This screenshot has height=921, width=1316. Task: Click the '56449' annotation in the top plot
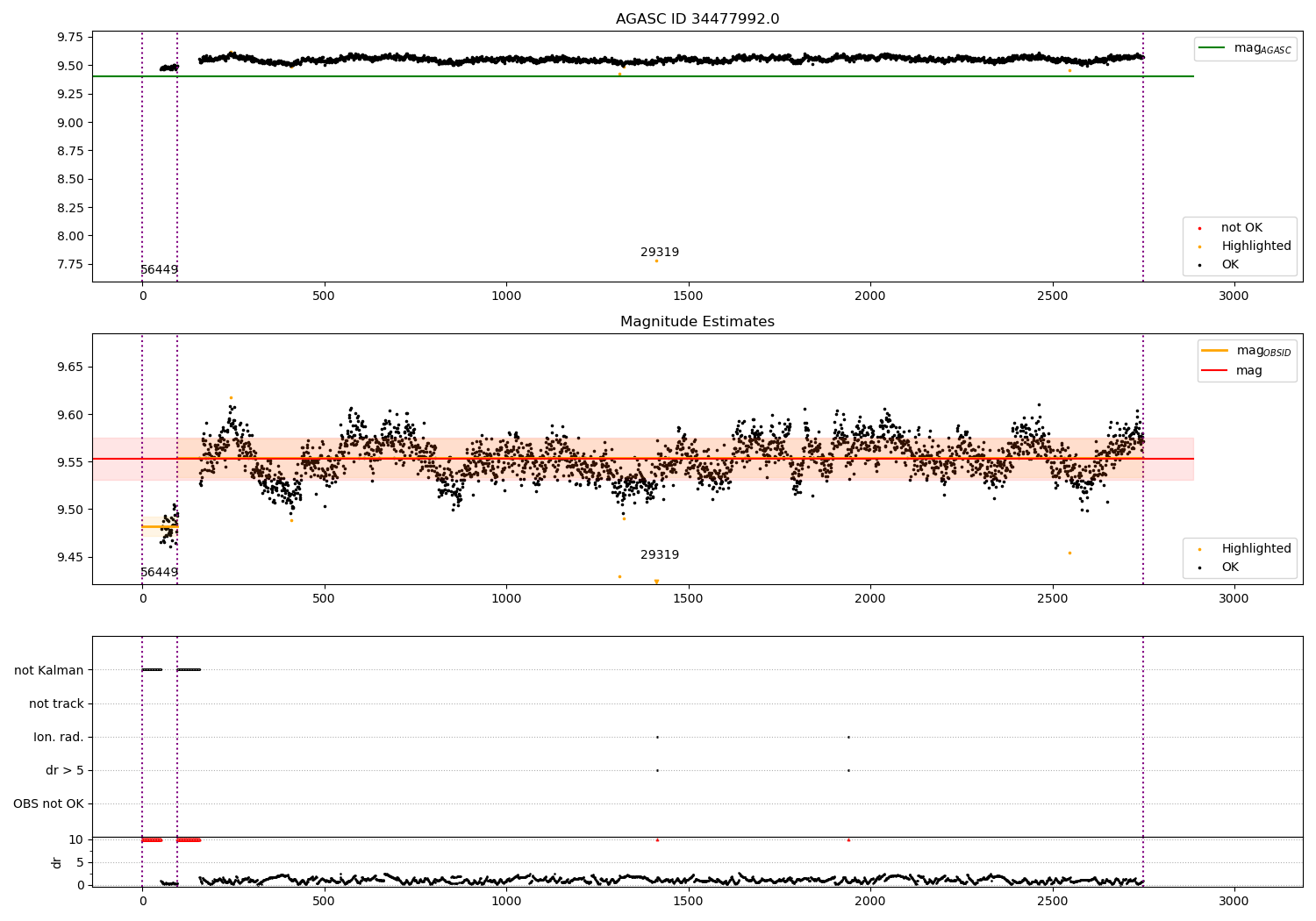pos(159,270)
